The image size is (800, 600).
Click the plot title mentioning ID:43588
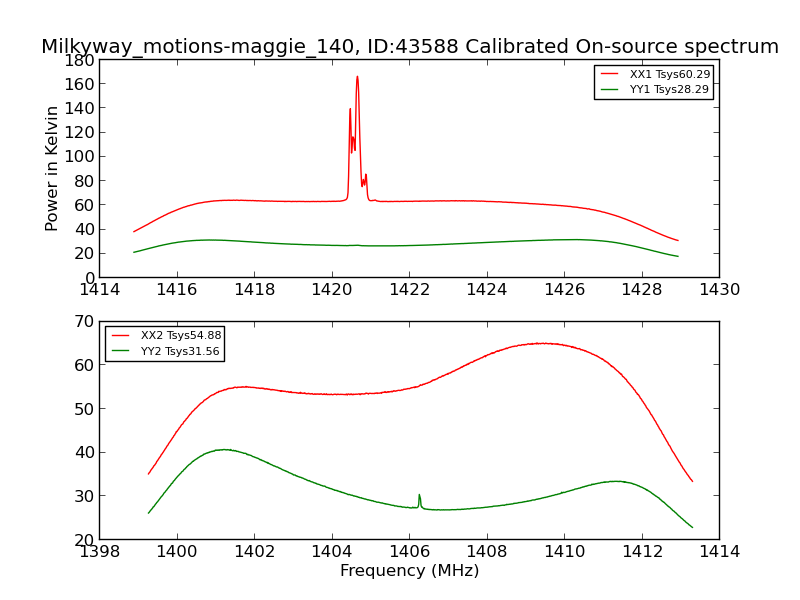pos(410,46)
